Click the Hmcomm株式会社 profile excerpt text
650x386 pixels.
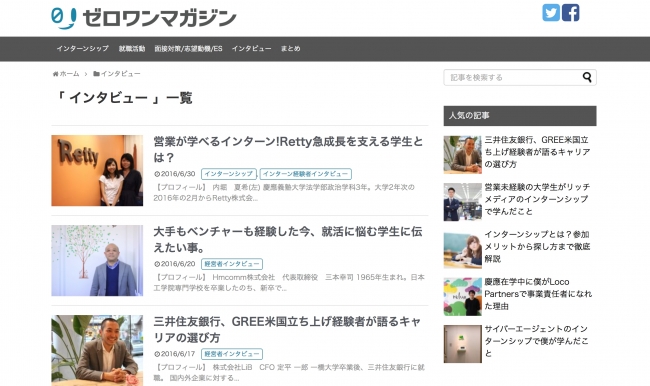coord(289,282)
